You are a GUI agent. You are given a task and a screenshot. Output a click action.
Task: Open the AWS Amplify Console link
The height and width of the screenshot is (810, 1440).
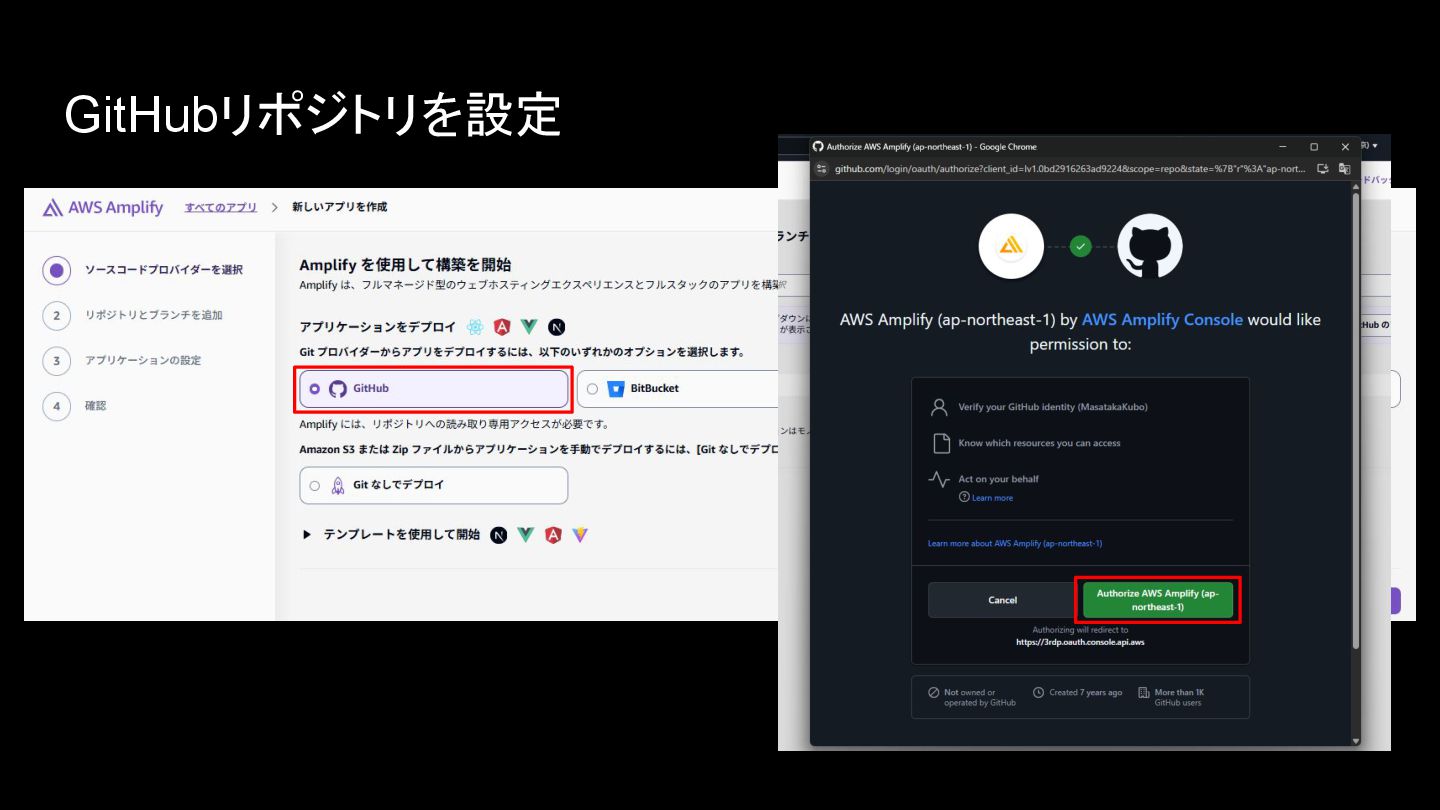(1162, 320)
